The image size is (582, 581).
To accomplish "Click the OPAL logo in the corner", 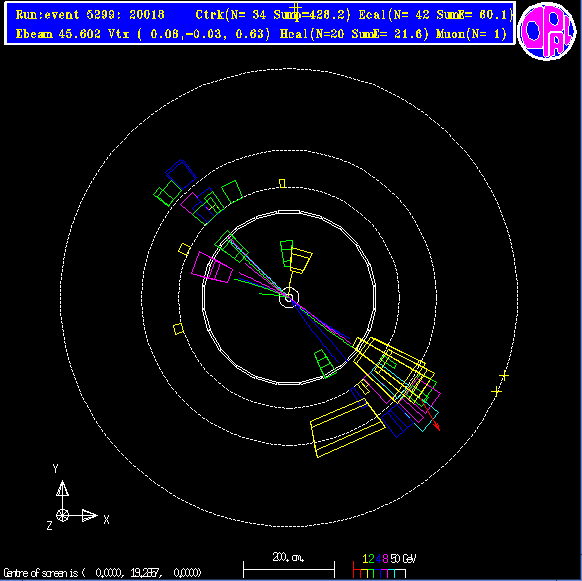I will [547, 31].
